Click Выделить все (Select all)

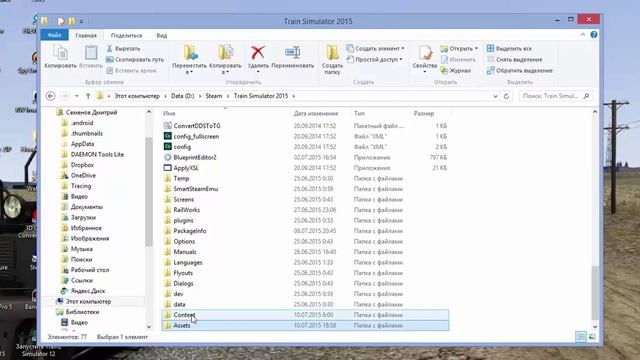[509, 49]
